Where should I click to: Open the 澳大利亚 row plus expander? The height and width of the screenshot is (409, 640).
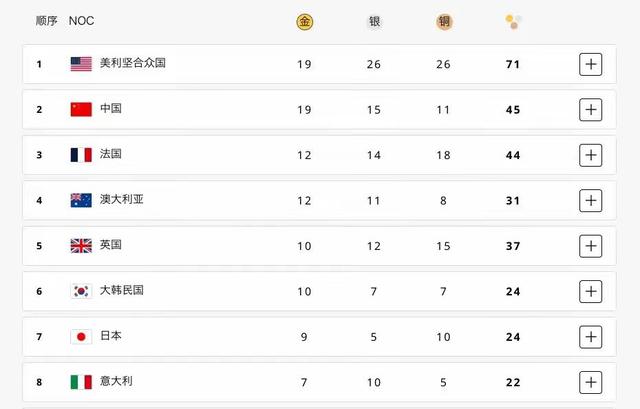[x=591, y=200]
